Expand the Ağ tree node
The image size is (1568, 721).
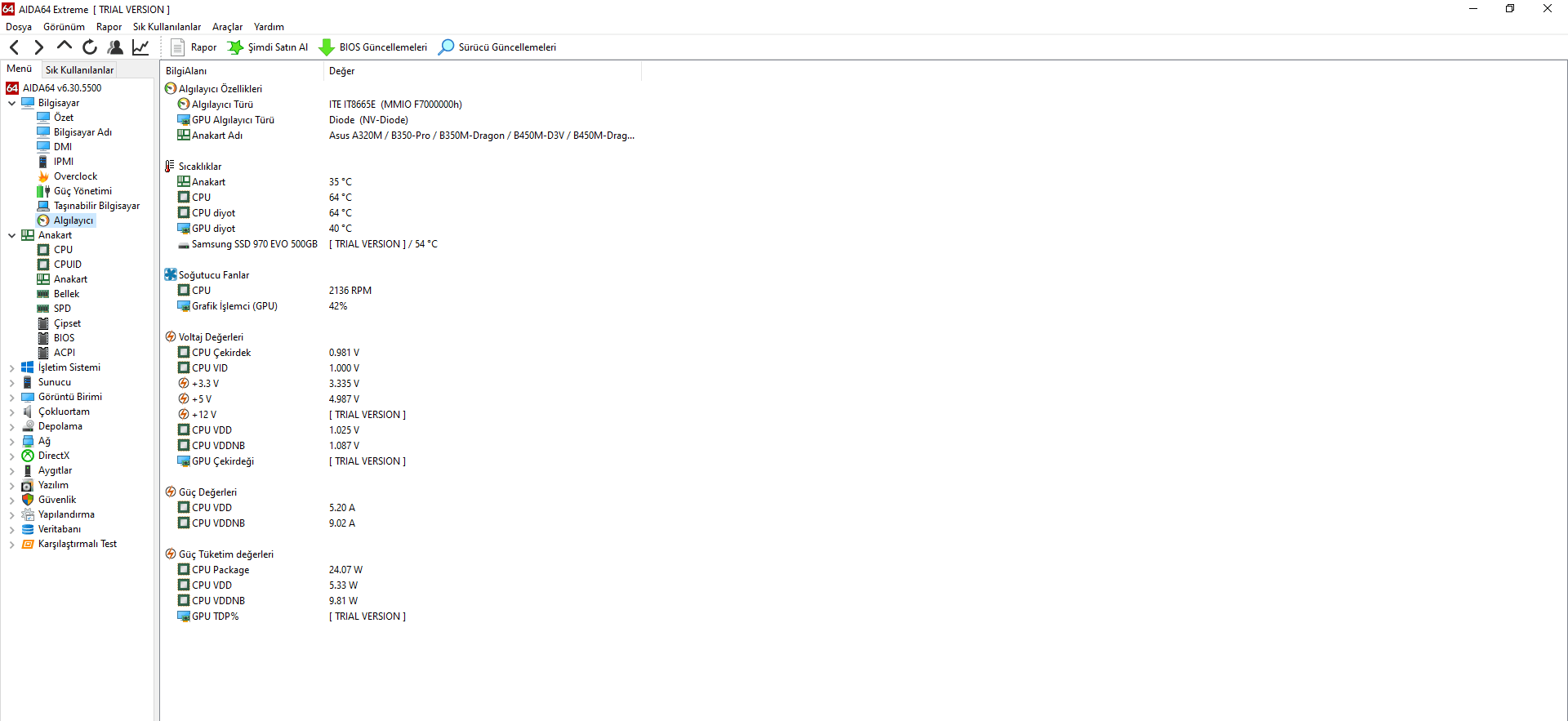point(11,441)
